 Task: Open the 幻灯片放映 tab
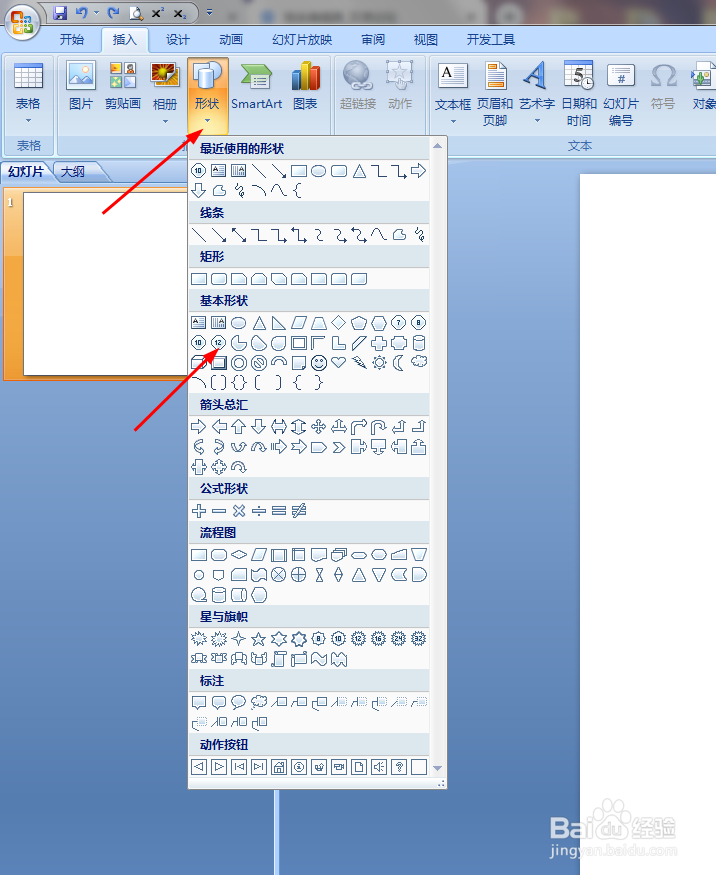pyautogui.click(x=302, y=40)
